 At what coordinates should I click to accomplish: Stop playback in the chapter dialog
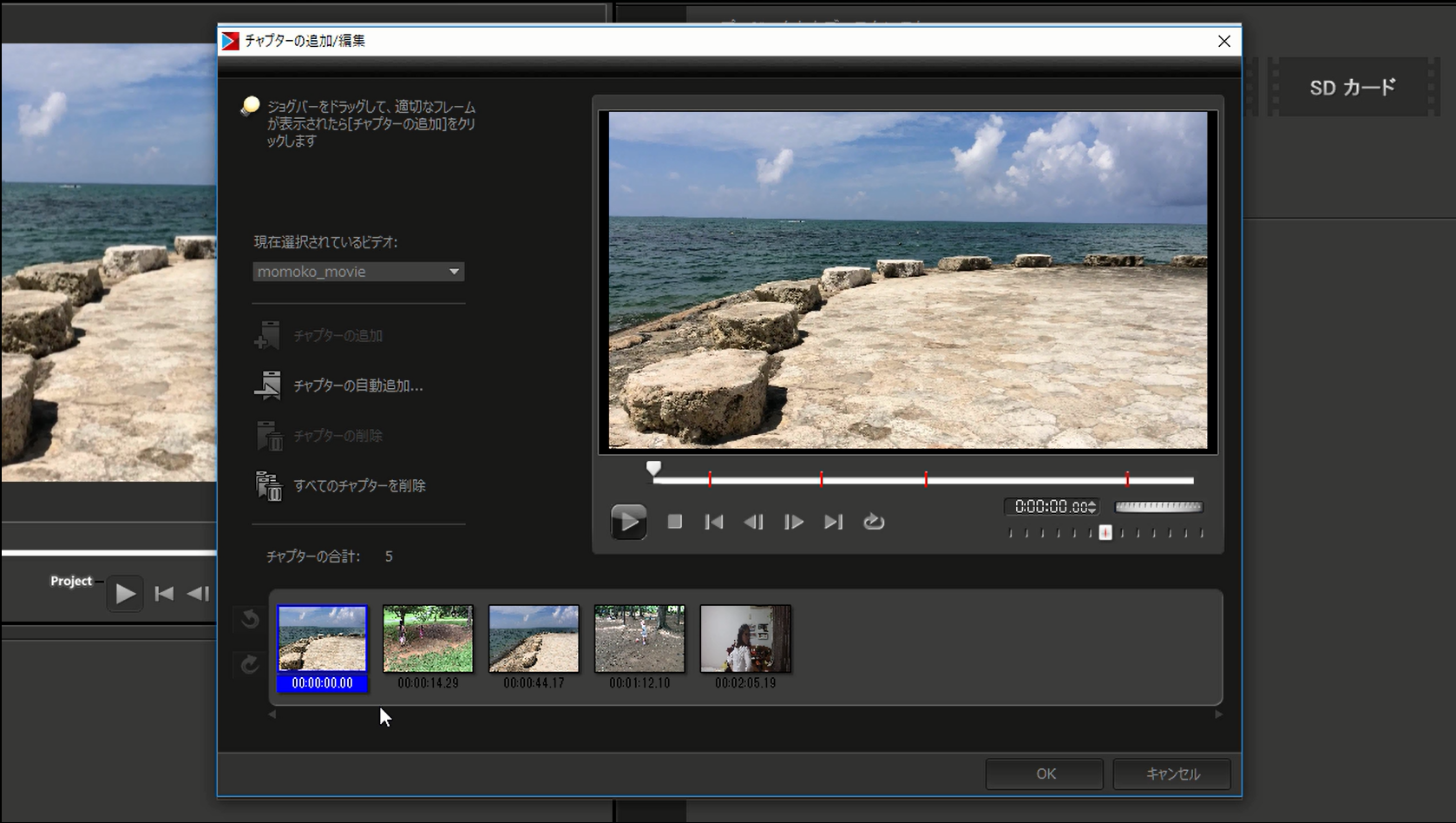pos(674,522)
